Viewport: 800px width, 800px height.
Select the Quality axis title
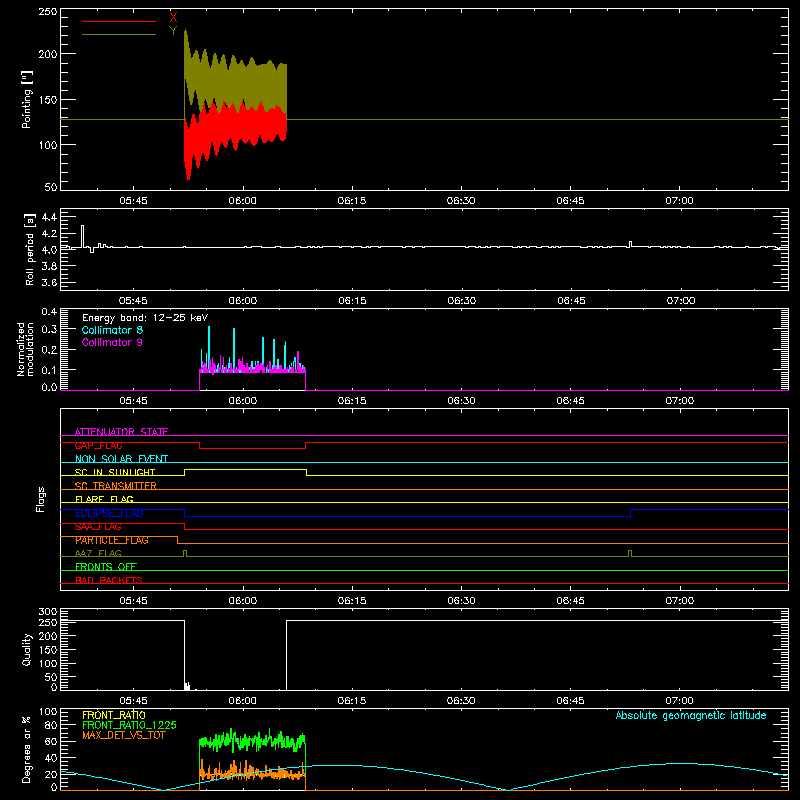click(x=27, y=649)
